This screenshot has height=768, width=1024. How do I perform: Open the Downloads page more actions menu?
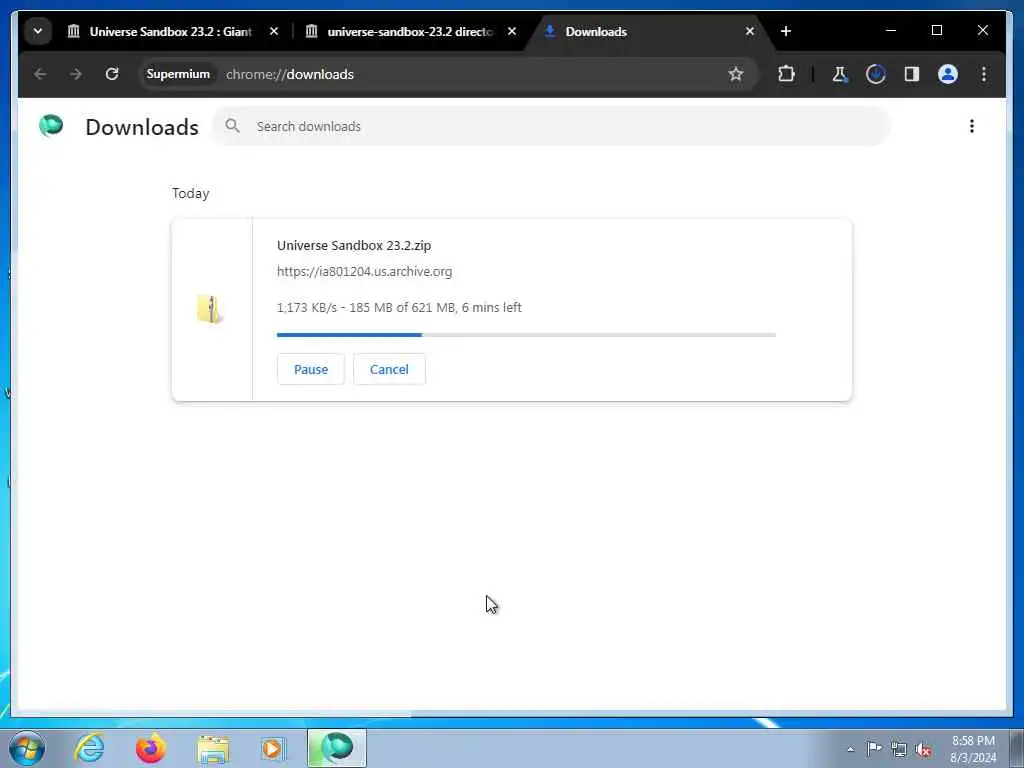[x=972, y=126]
